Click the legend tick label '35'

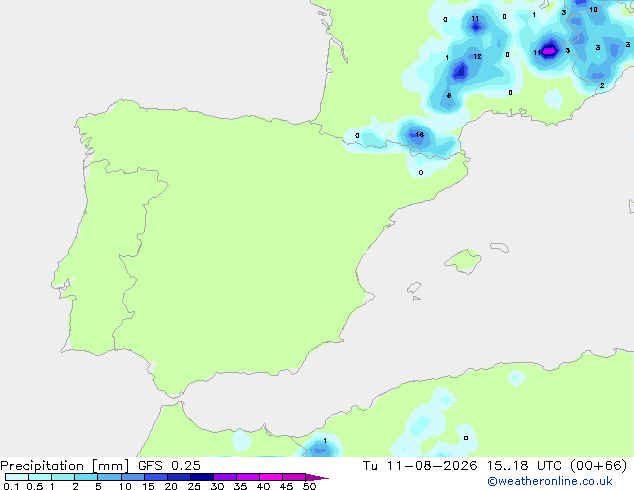pos(240,486)
